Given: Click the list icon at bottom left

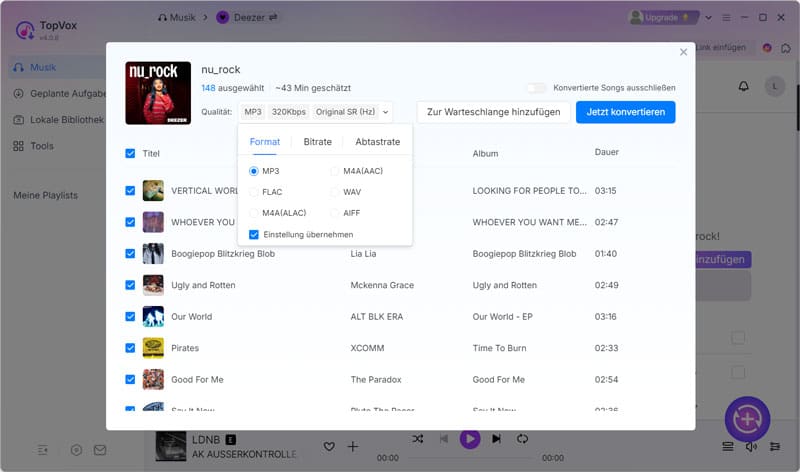Looking at the screenshot, I should [43, 450].
